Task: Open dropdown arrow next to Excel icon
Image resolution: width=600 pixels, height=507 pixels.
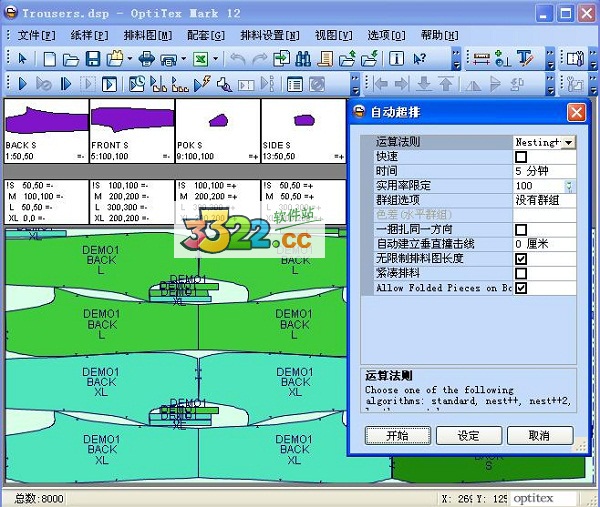Action: tap(215, 59)
